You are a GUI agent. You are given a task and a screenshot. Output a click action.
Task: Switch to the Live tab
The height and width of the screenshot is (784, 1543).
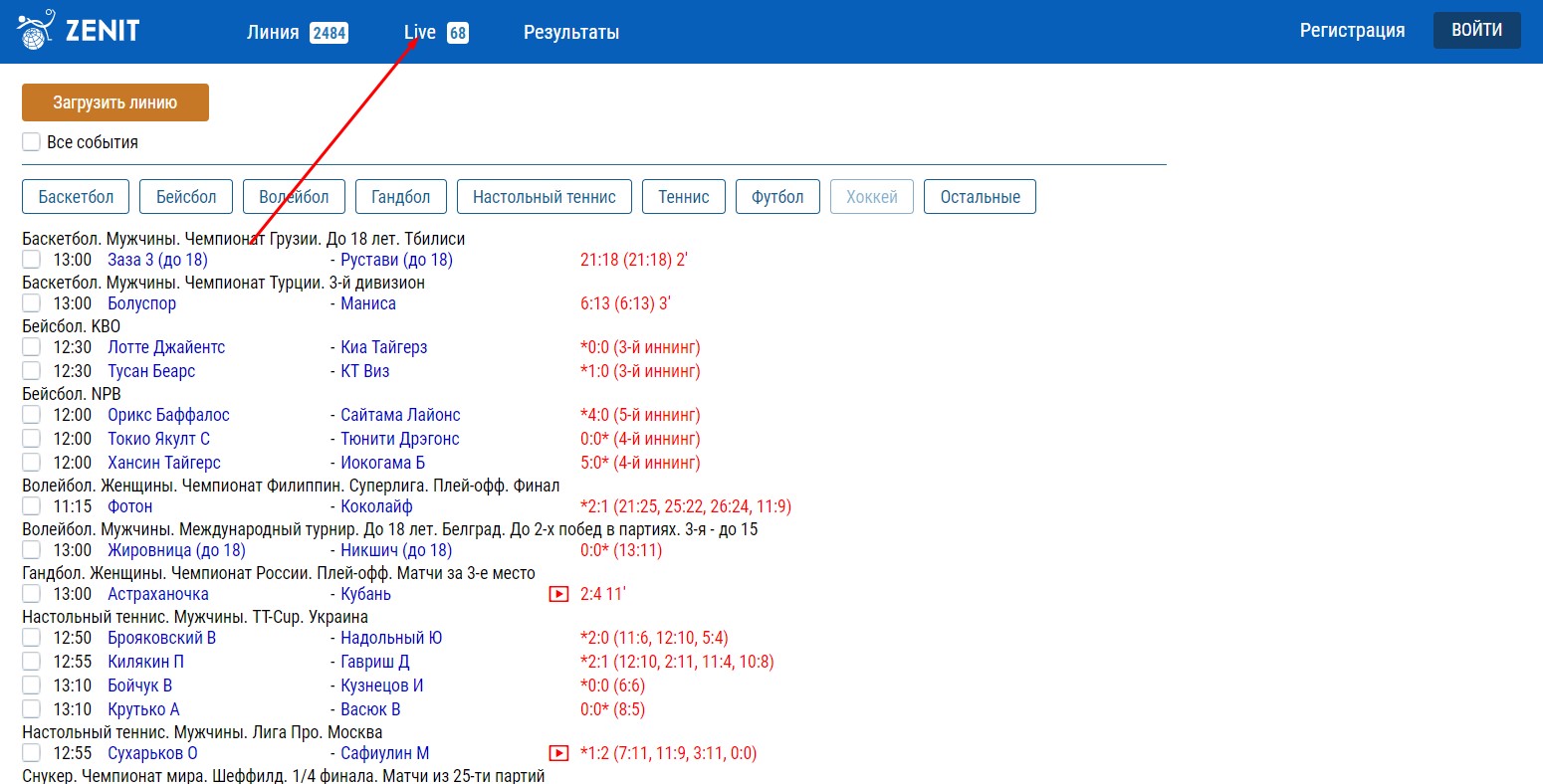[x=435, y=32]
